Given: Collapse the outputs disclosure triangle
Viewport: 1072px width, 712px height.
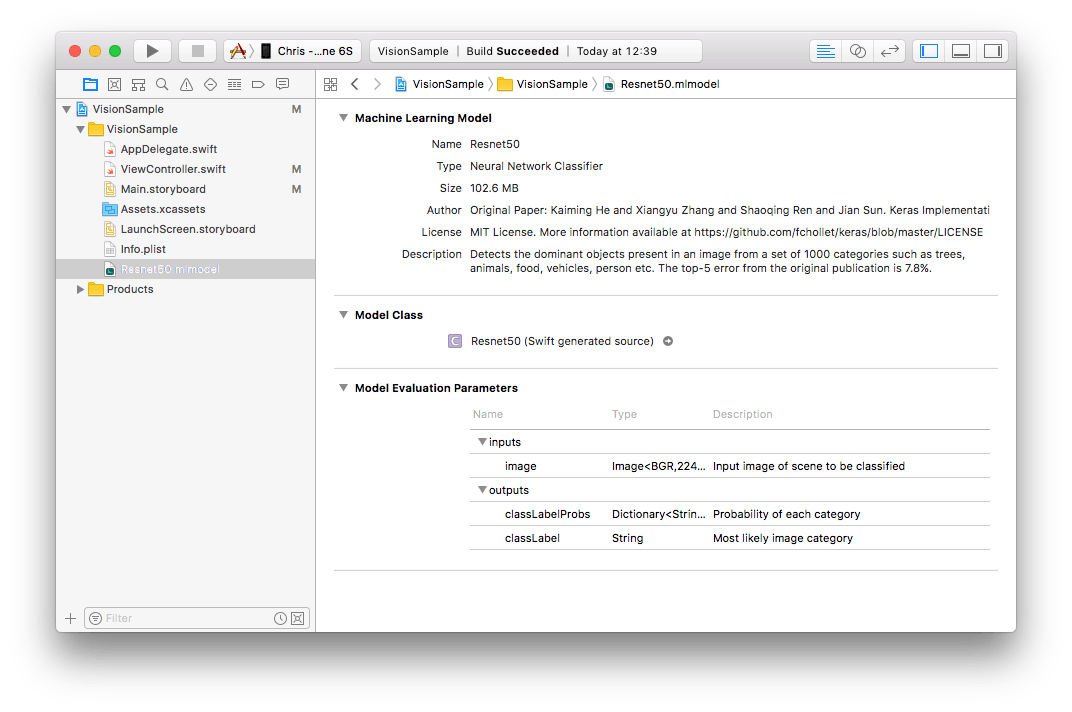Looking at the screenshot, I should (482, 490).
